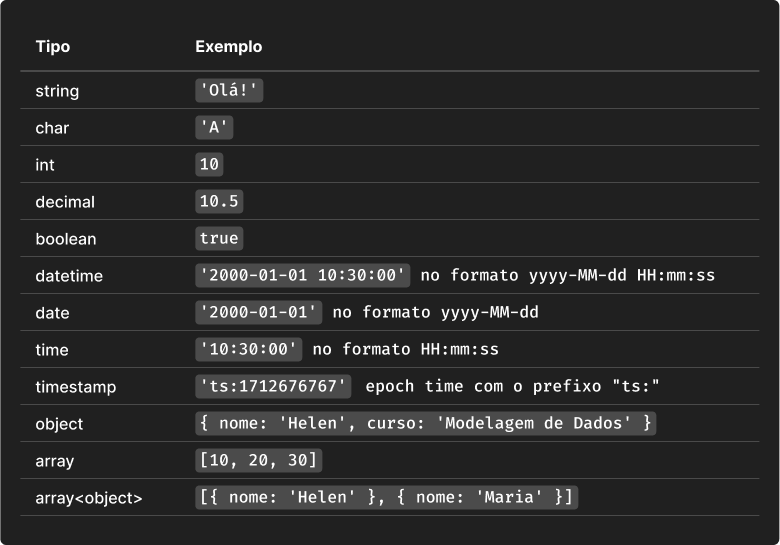Click the text 'no formato yyyy-MM-dd HH:mm:ss'
The image size is (780, 545).
[x=567, y=276]
